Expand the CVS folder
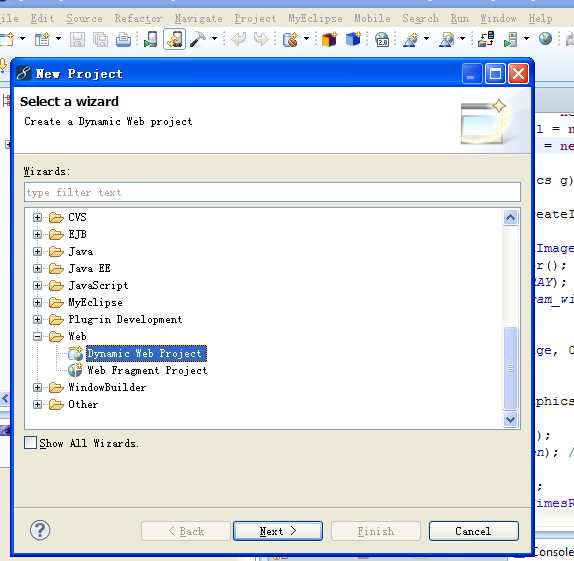This screenshot has height=561, width=574. [37, 218]
